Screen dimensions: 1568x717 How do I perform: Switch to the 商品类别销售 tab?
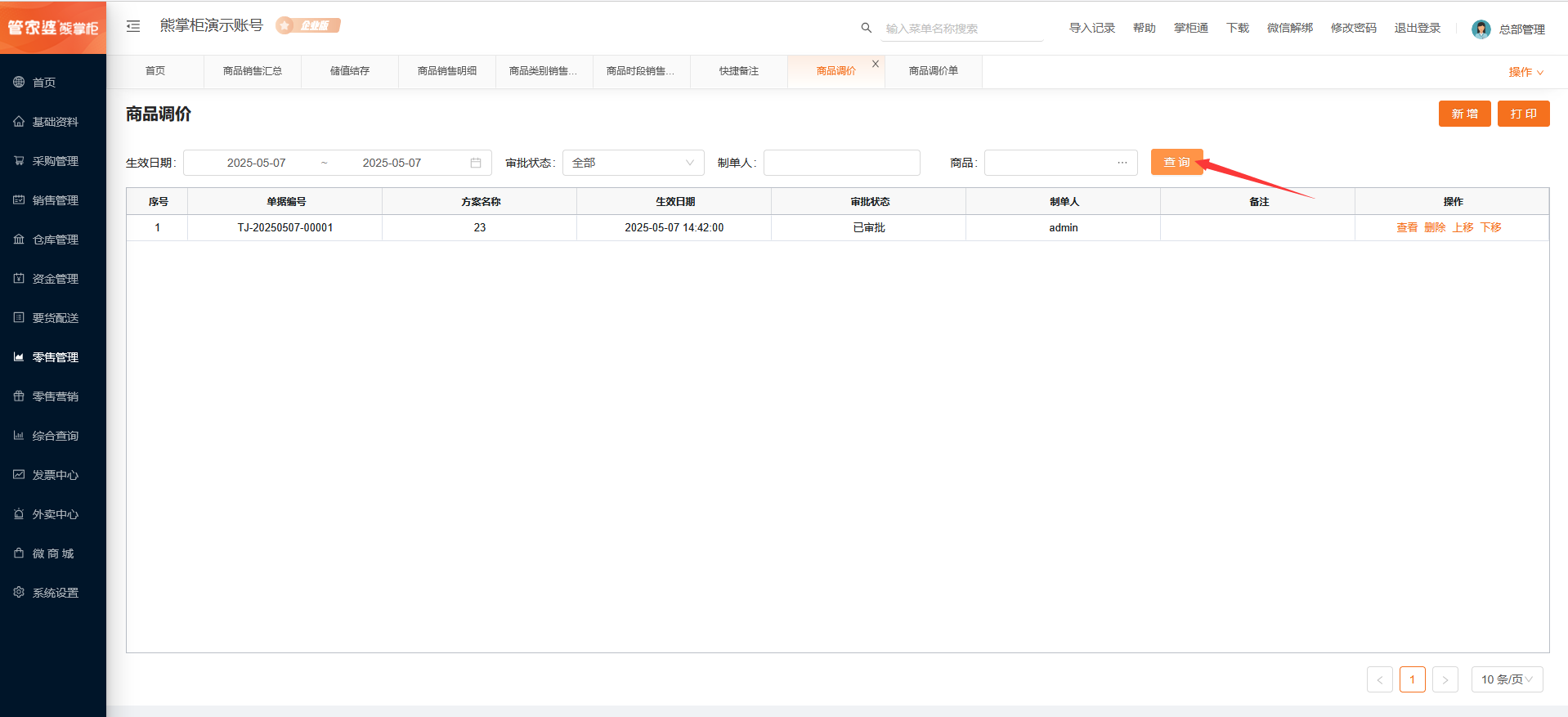click(x=544, y=71)
